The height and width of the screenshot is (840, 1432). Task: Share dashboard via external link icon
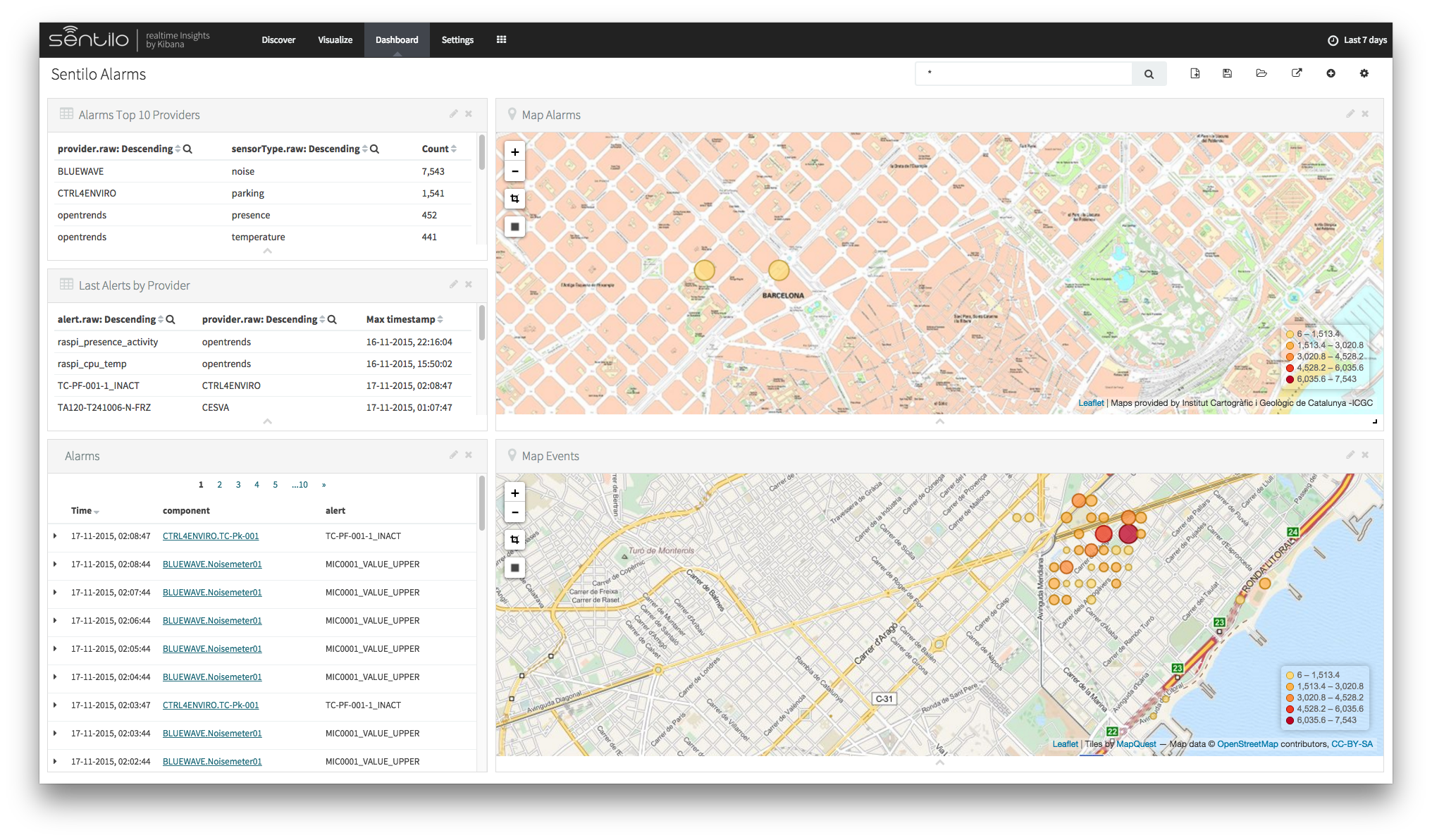pos(1296,73)
